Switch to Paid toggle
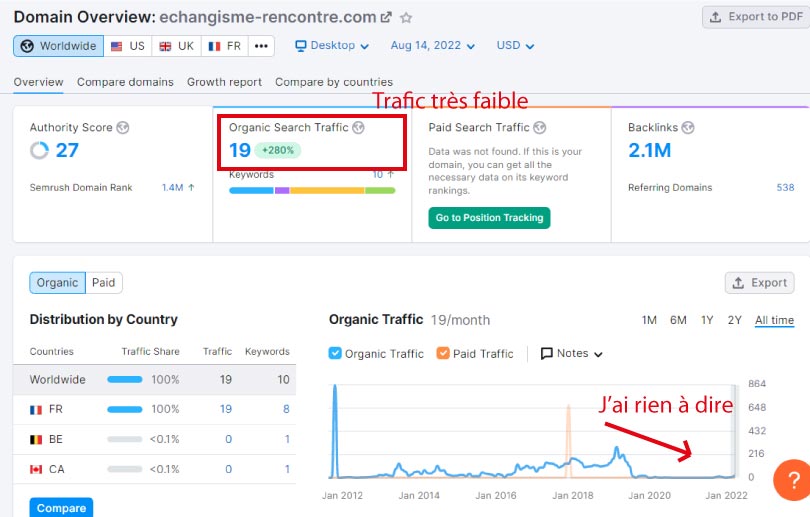Image resolution: width=810 pixels, height=517 pixels. click(x=104, y=283)
